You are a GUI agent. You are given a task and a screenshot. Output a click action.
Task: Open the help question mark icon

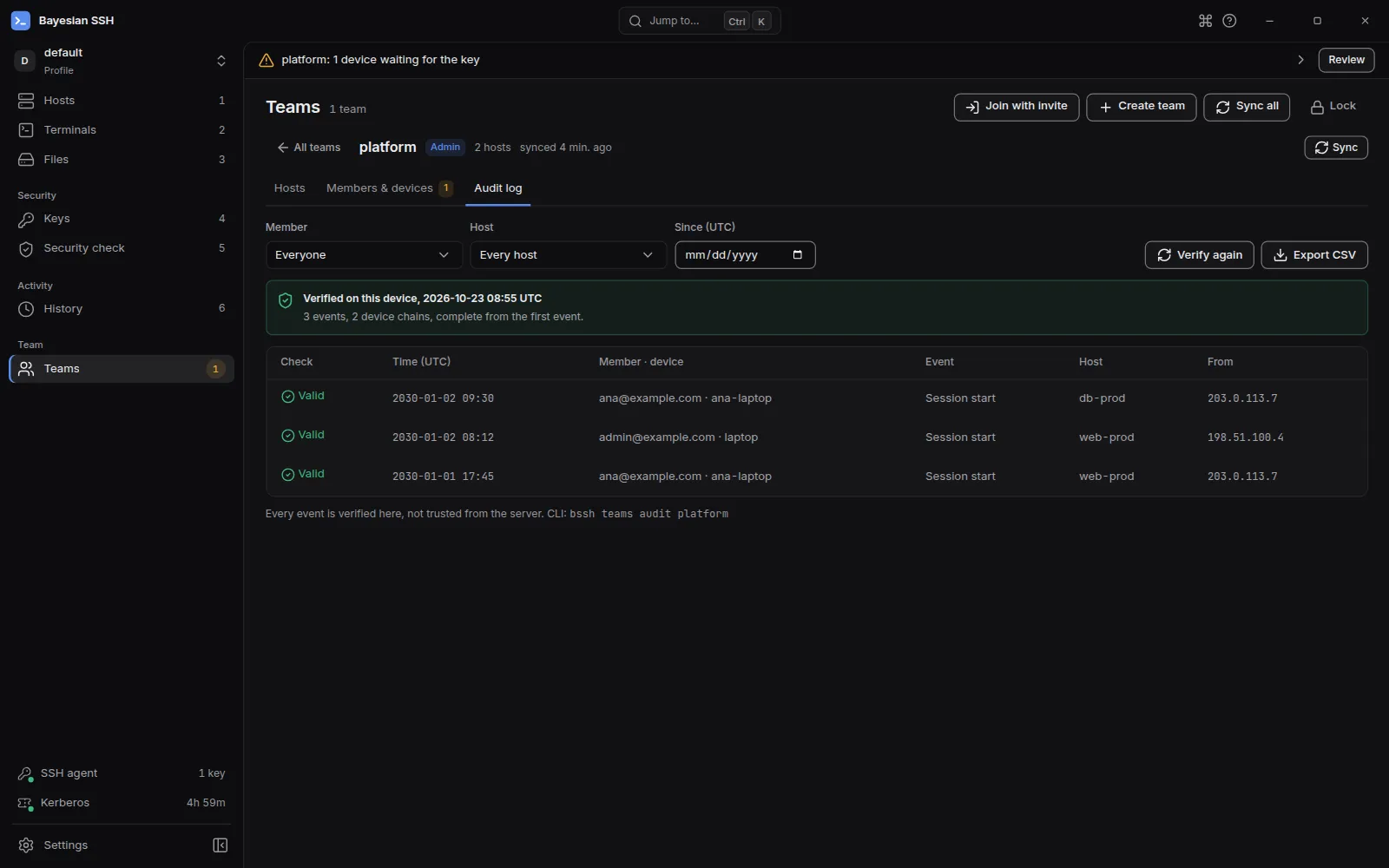[1229, 21]
